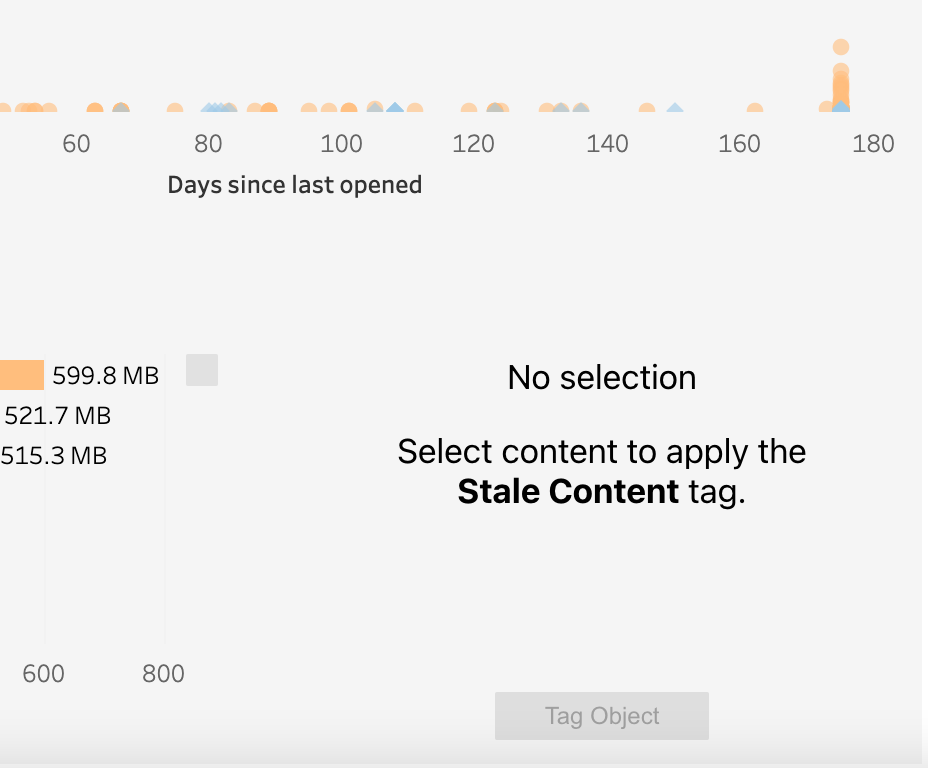Screen dimensions: 928x768
Task: Click the blue triangle at 175 days
Action: tap(841, 108)
